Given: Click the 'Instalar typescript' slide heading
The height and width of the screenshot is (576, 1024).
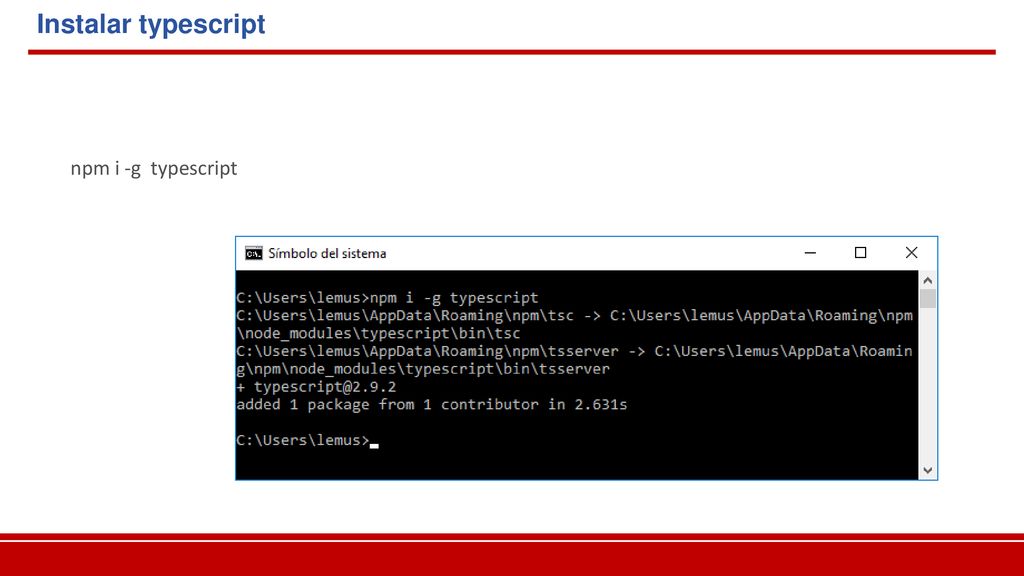Looking at the screenshot, I should point(151,24).
